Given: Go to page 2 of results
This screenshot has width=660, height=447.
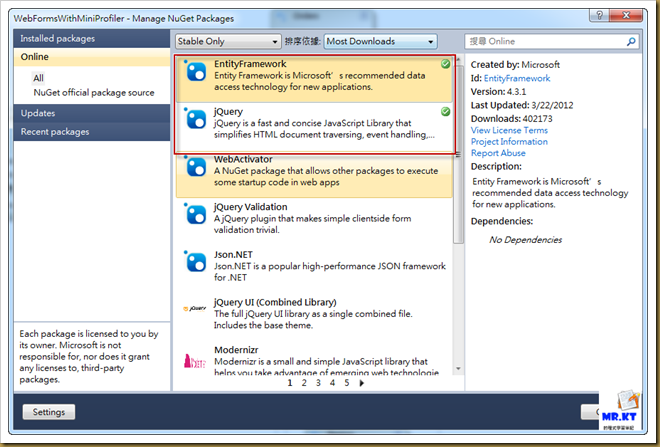Looking at the screenshot, I should point(304,383).
